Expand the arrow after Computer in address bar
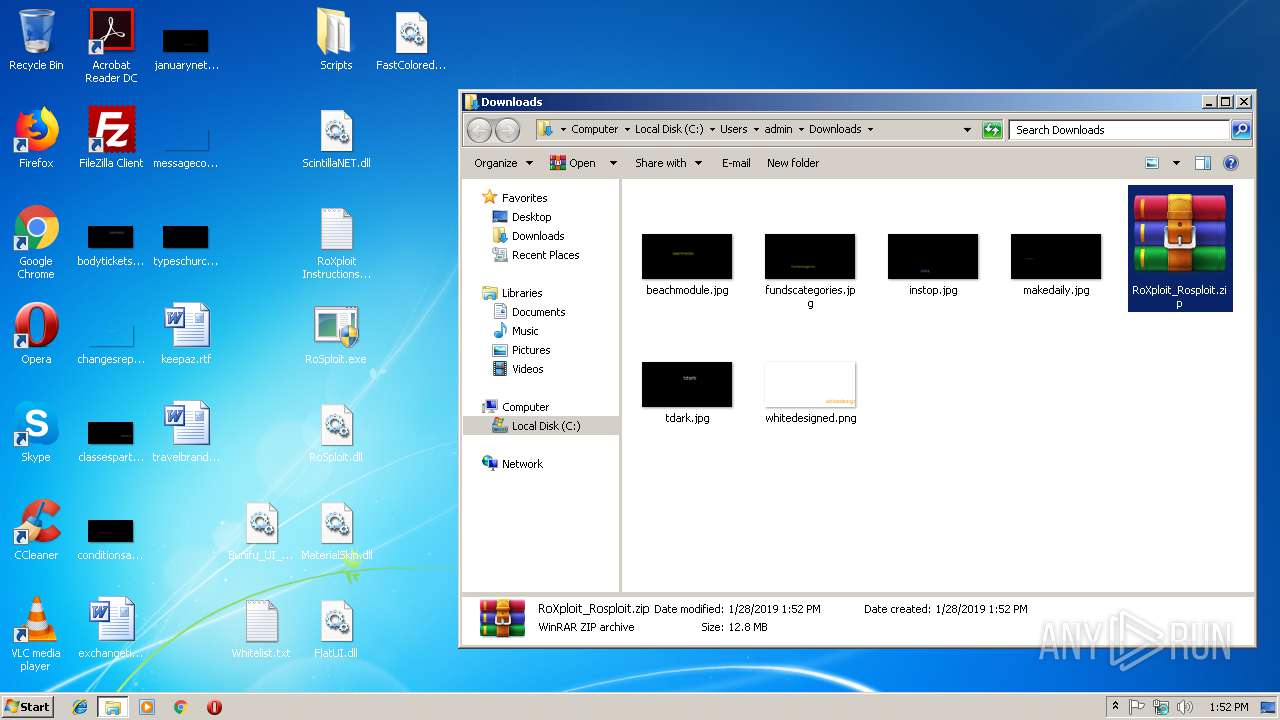1280x720 pixels. click(x=626, y=130)
